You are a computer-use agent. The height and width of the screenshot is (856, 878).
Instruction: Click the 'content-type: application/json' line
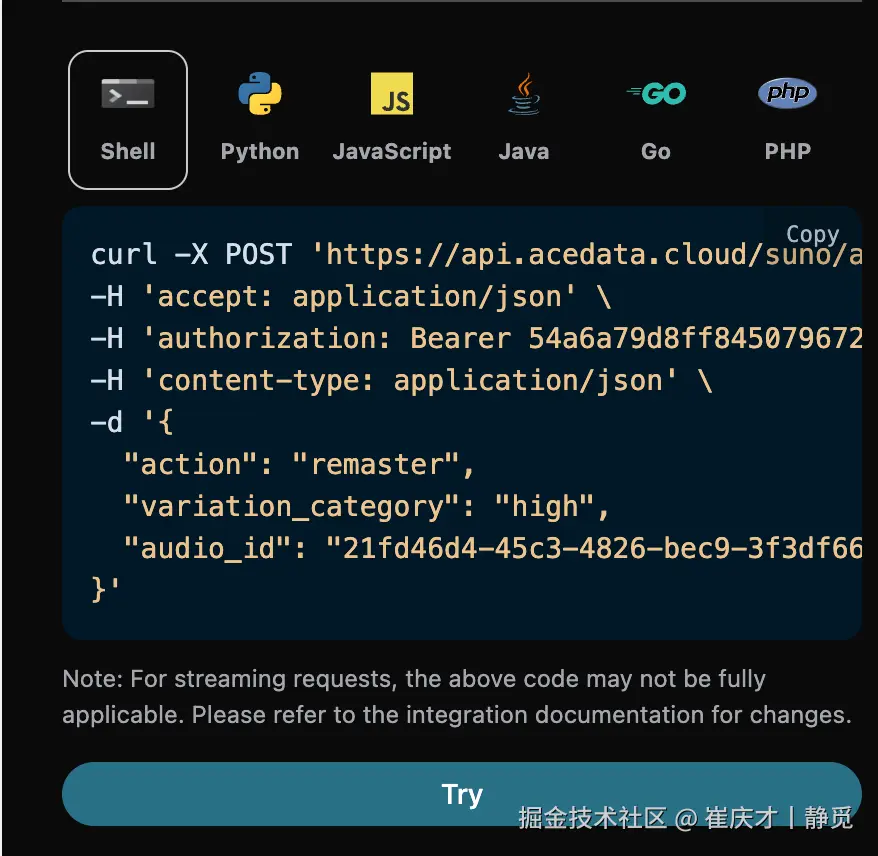tap(401, 381)
